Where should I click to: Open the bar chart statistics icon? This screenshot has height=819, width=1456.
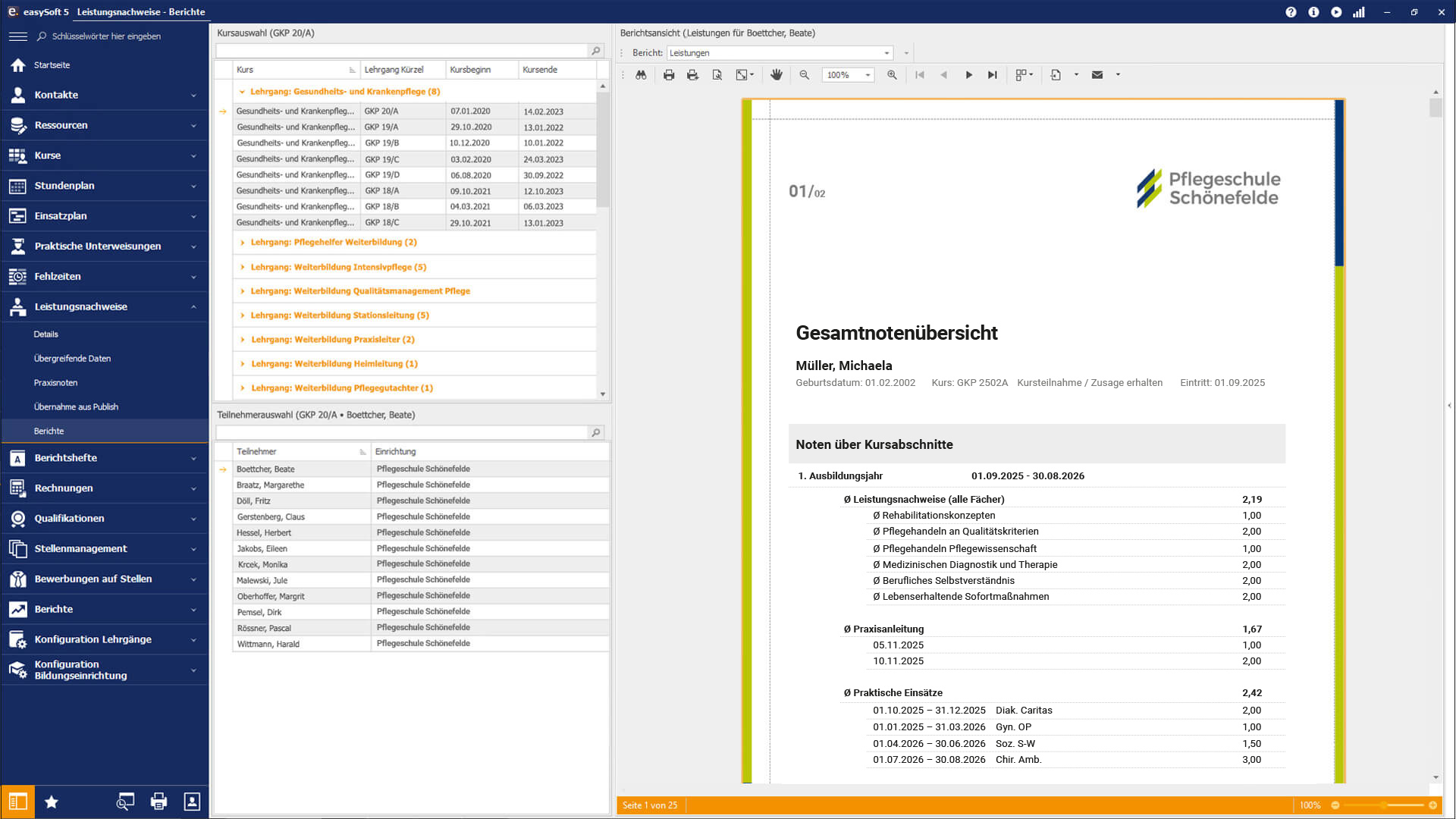1359,12
